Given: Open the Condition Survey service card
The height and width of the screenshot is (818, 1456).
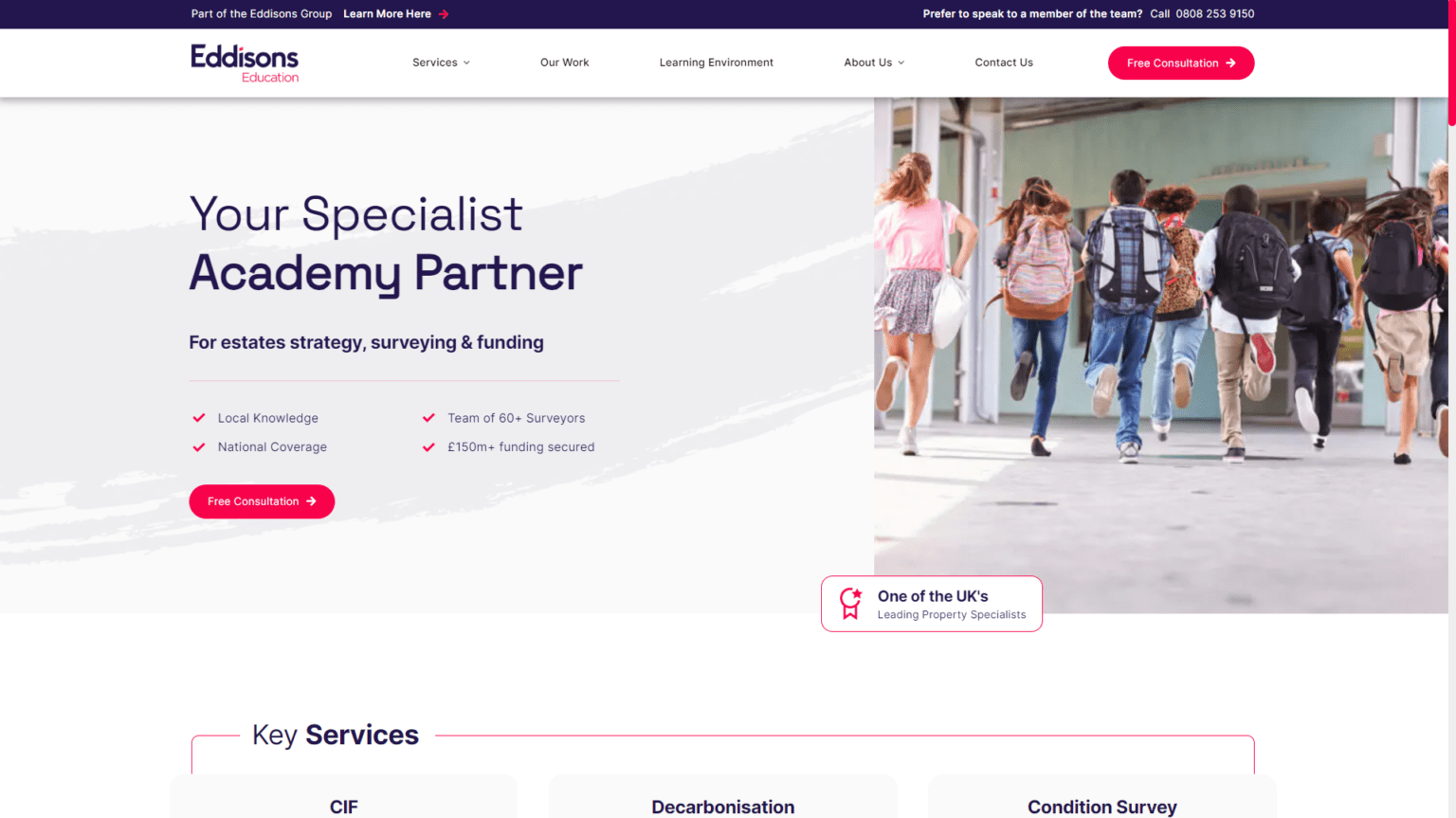Looking at the screenshot, I should 1102,797.
